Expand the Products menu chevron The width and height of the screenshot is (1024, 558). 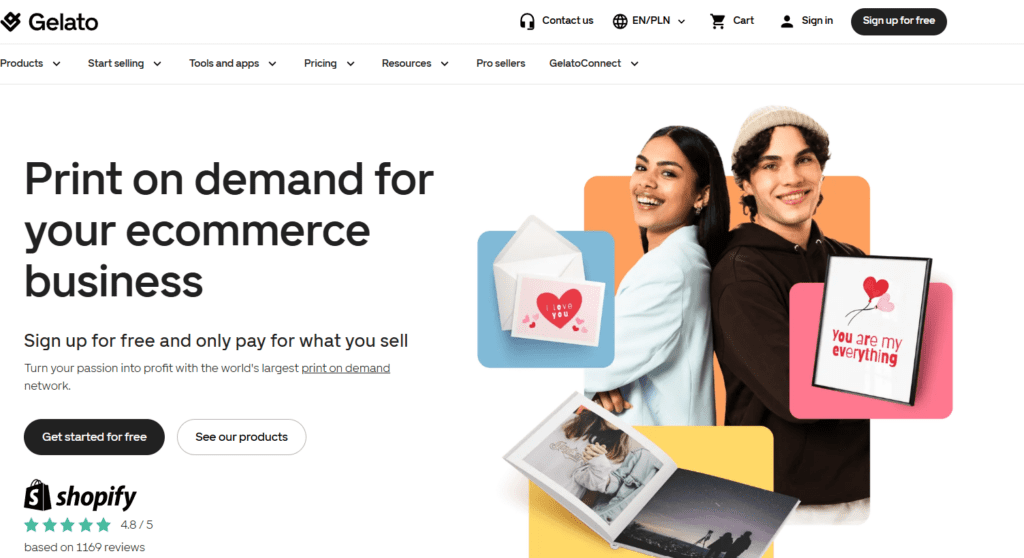coord(57,64)
